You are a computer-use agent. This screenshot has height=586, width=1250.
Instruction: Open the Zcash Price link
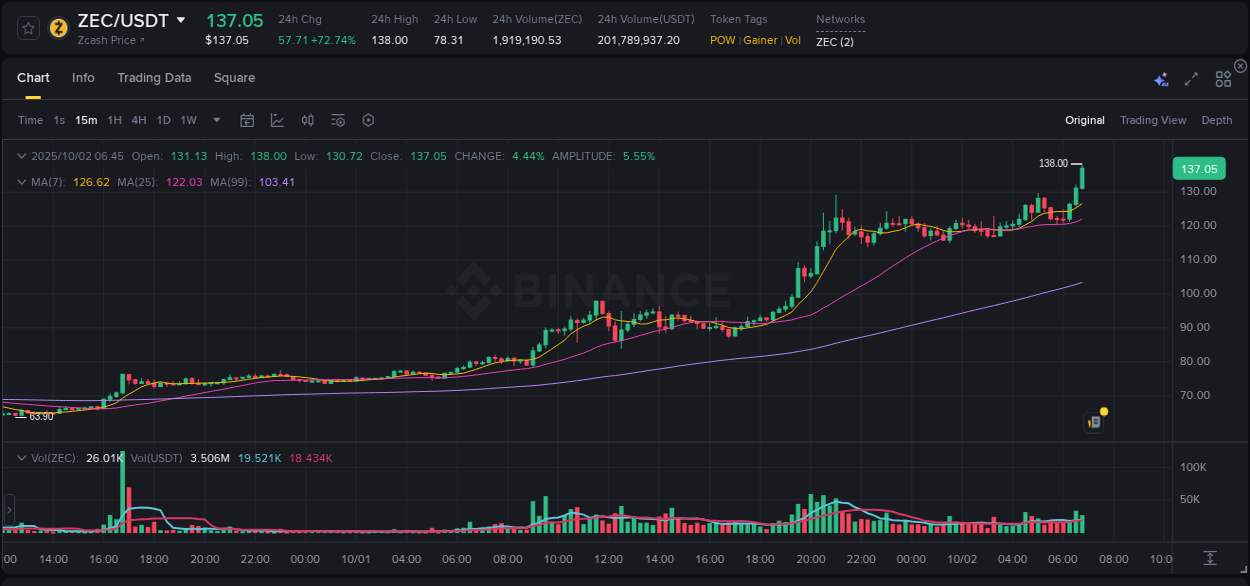pos(106,40)
